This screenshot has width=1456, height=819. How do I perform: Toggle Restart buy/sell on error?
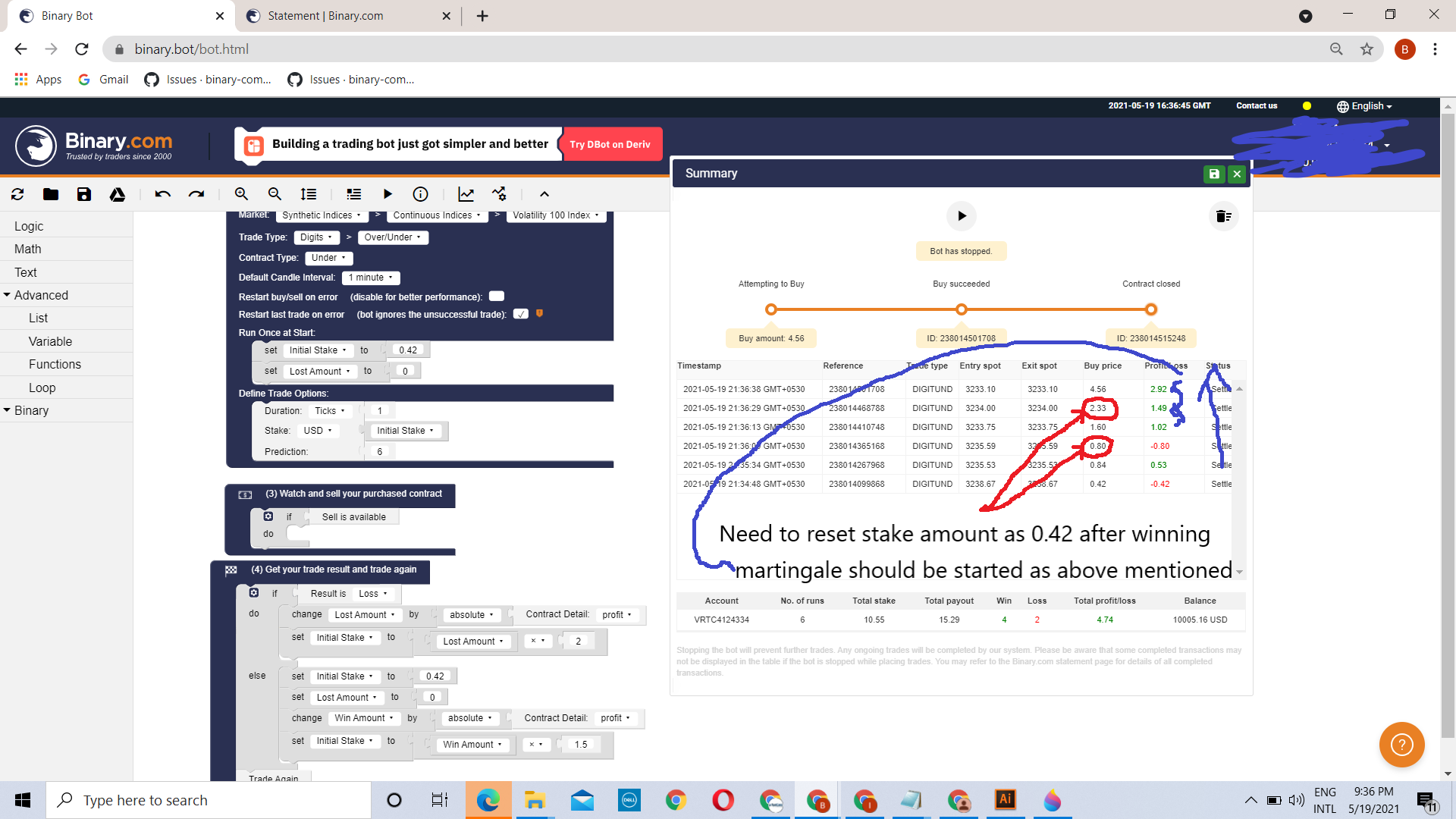tap(497, 297)
